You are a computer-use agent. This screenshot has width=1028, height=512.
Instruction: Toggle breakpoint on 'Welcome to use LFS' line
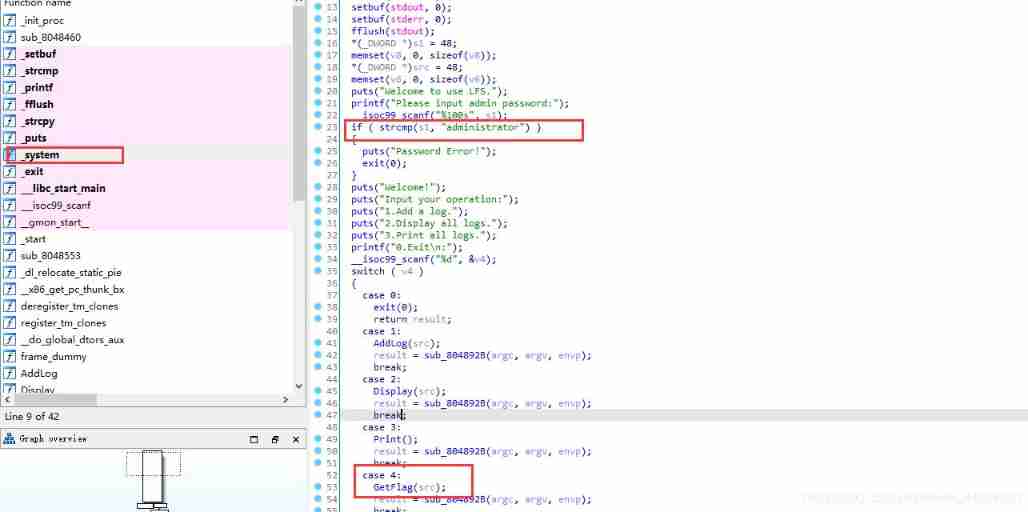click(317, 91)
